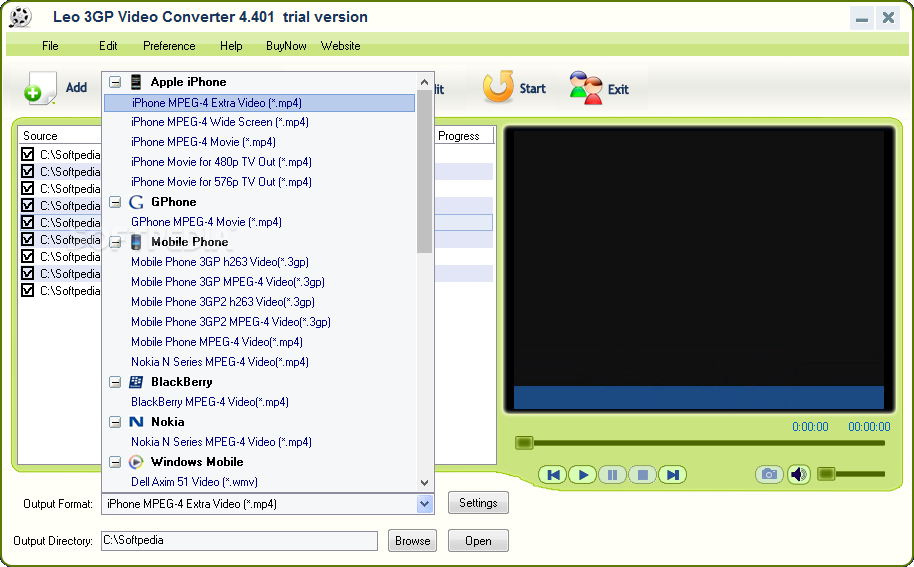Select Mobile Phone 3GP2 MPEG-4 Video(*.3gp)

(231, 322)
